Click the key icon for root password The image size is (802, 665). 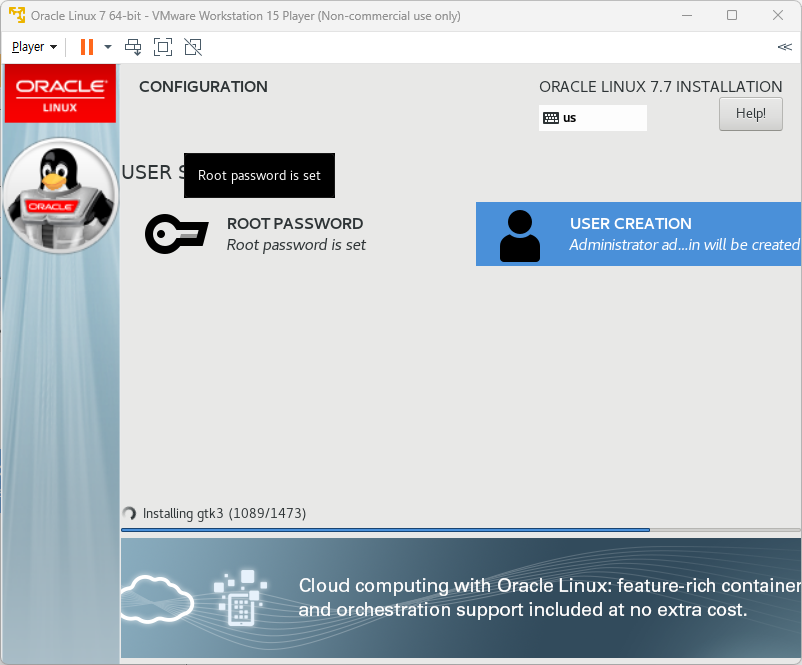(176, 234)
